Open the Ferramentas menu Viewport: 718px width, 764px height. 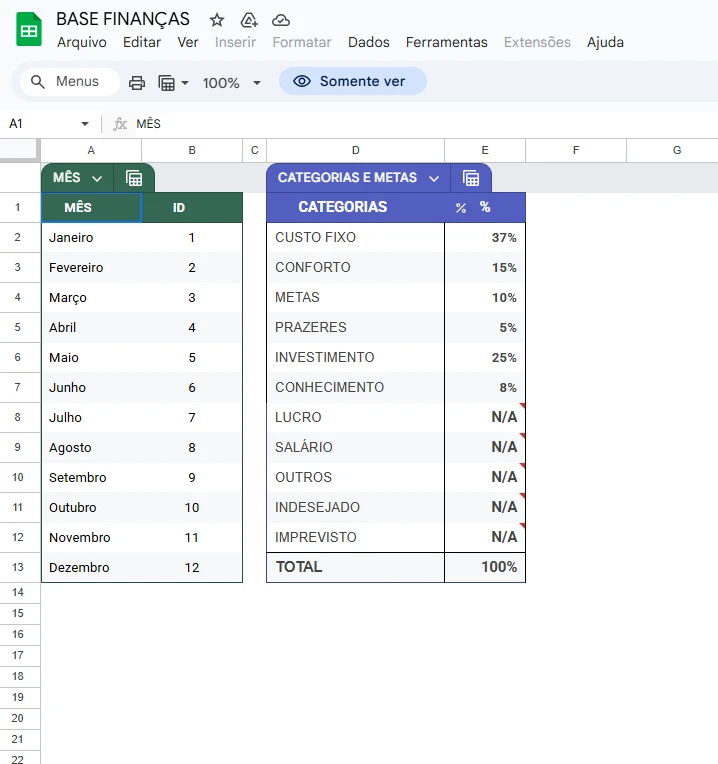tap(446, 42)
